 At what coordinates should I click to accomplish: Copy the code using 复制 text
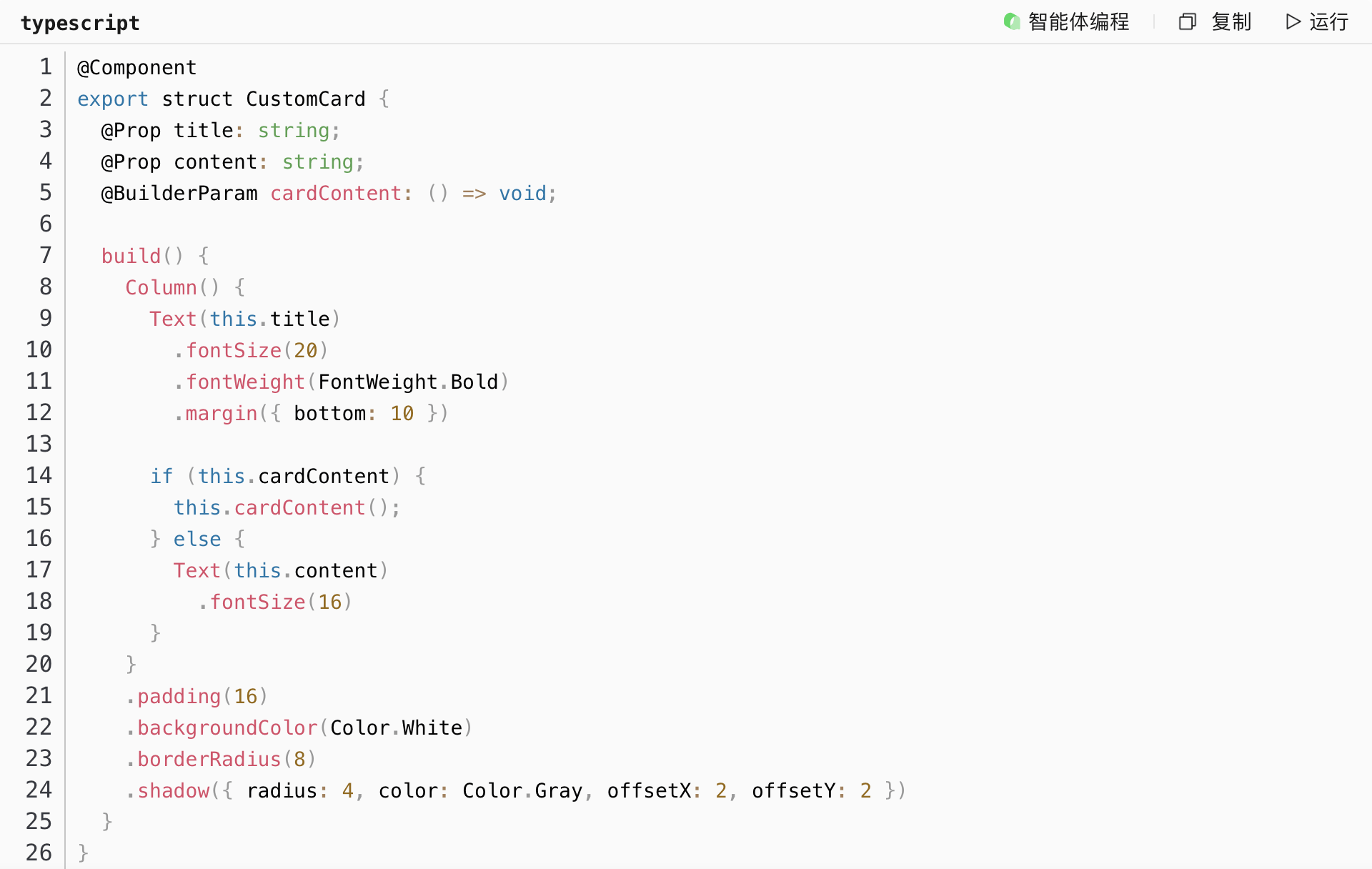click(x=1231, y=22)
